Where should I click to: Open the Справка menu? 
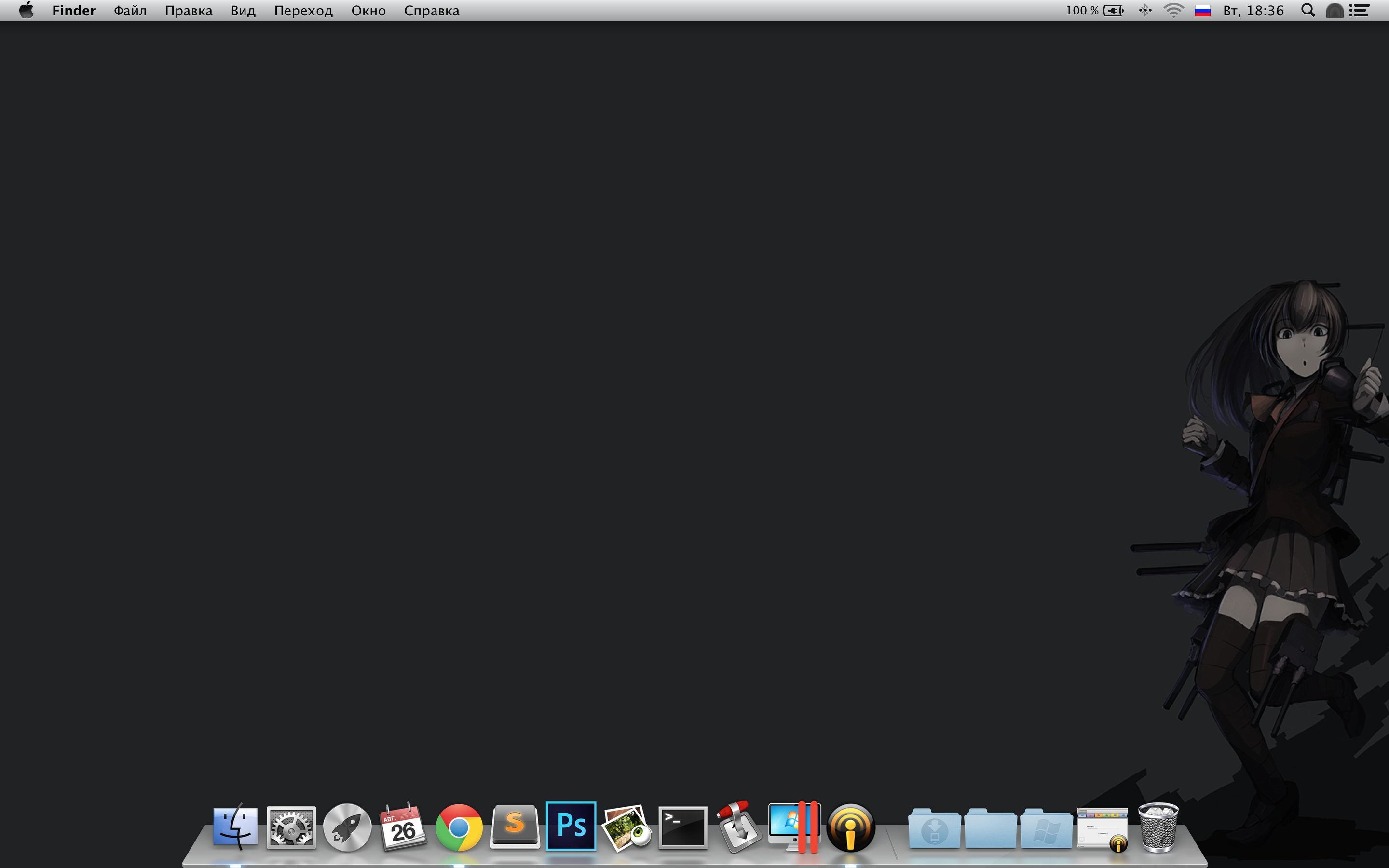point(431,10)
